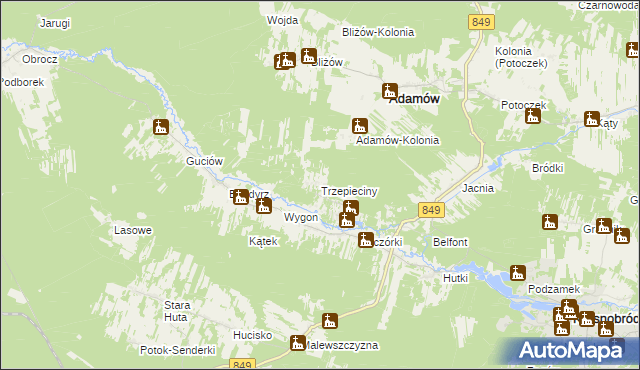This screenshot has width=640, height=370.
Task: Click the Wojda label
Action: point(282,20)
